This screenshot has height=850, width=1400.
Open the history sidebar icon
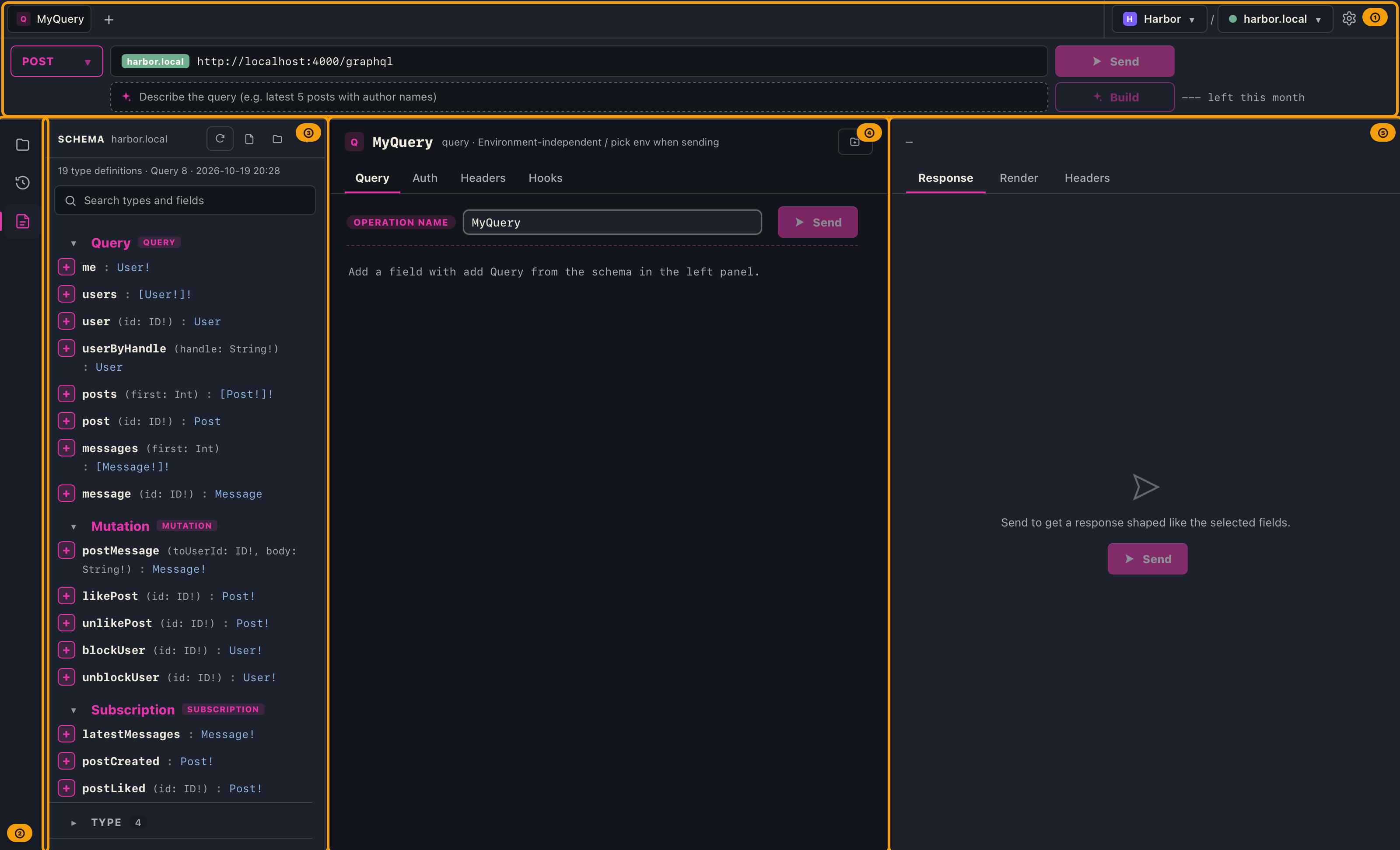[x=23, y=182]
